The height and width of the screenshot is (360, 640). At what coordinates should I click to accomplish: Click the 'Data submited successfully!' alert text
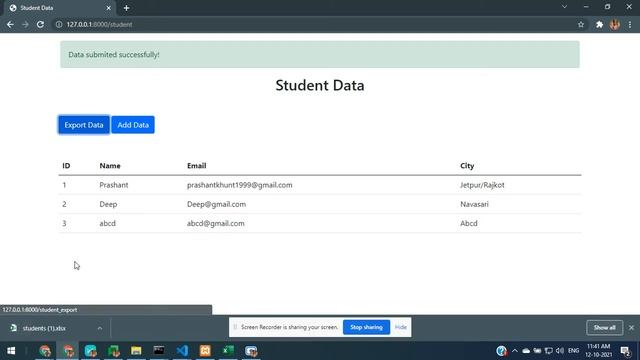coord(114,55)
